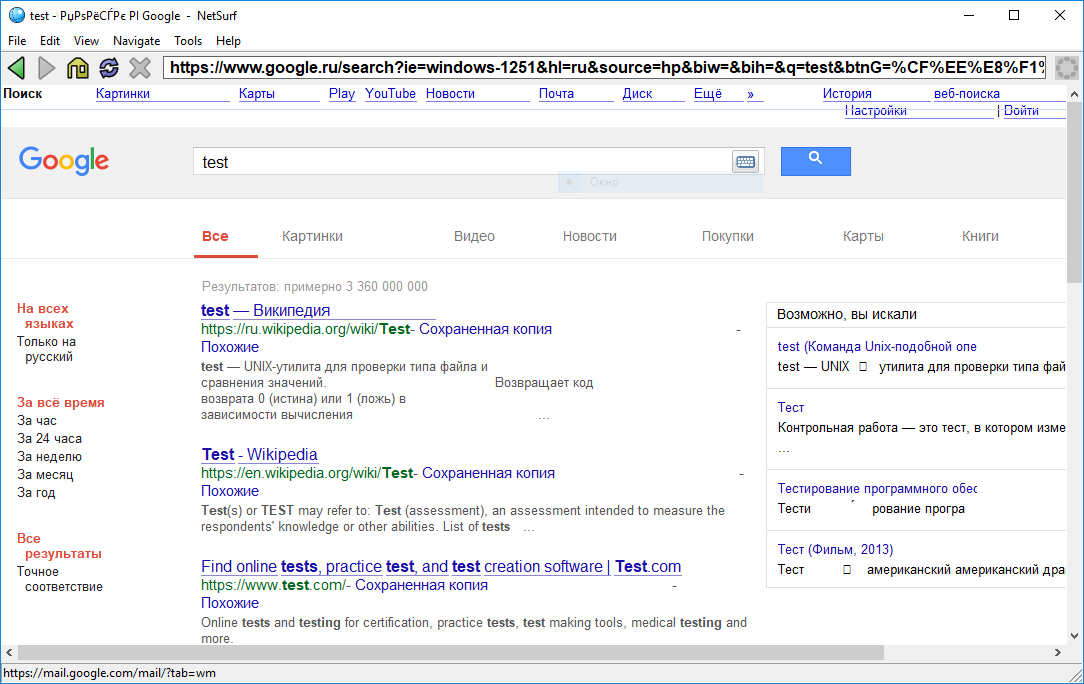Switch to the Видео search tab
Viewport: 1084px width, 684px height.
tap(474, 237)
